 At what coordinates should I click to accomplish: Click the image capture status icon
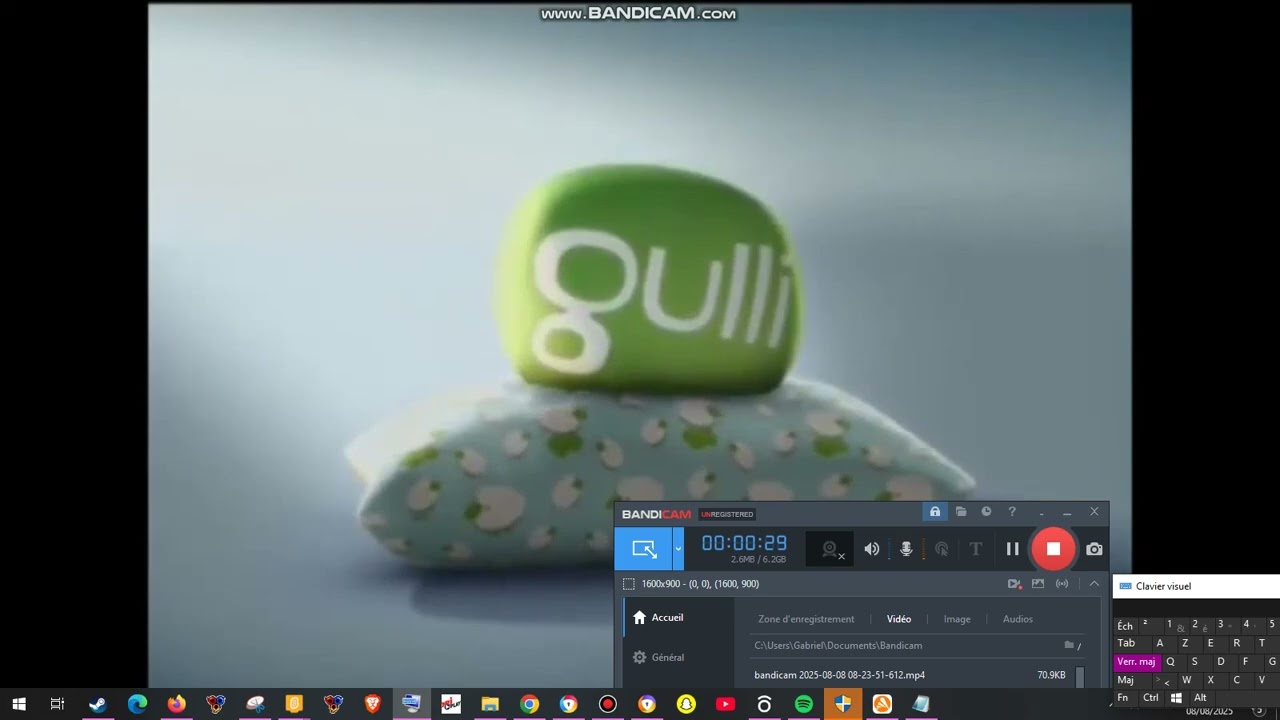pyautogui.click(x=1038, y=584)
